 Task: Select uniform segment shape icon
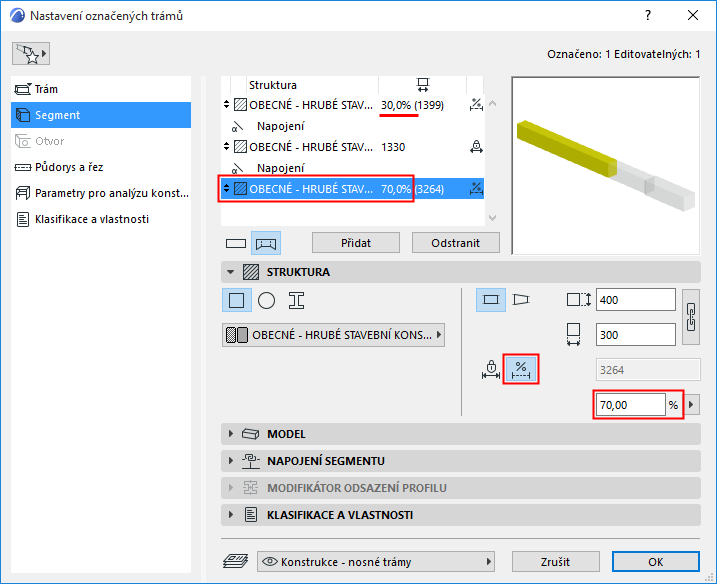point(491,300)
